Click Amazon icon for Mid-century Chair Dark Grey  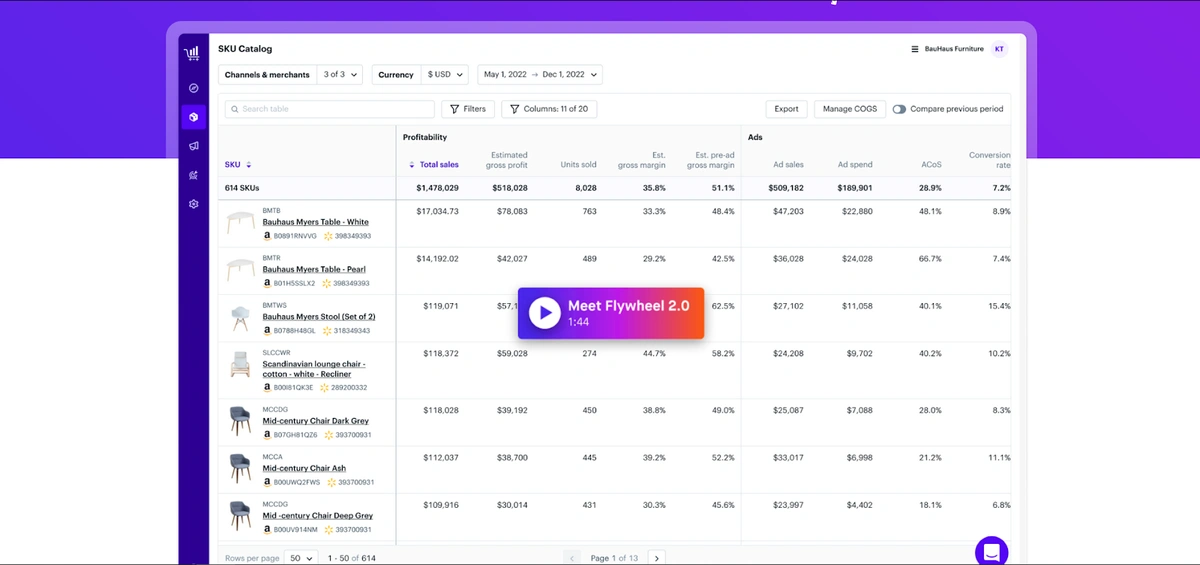(x=267, y=435)
